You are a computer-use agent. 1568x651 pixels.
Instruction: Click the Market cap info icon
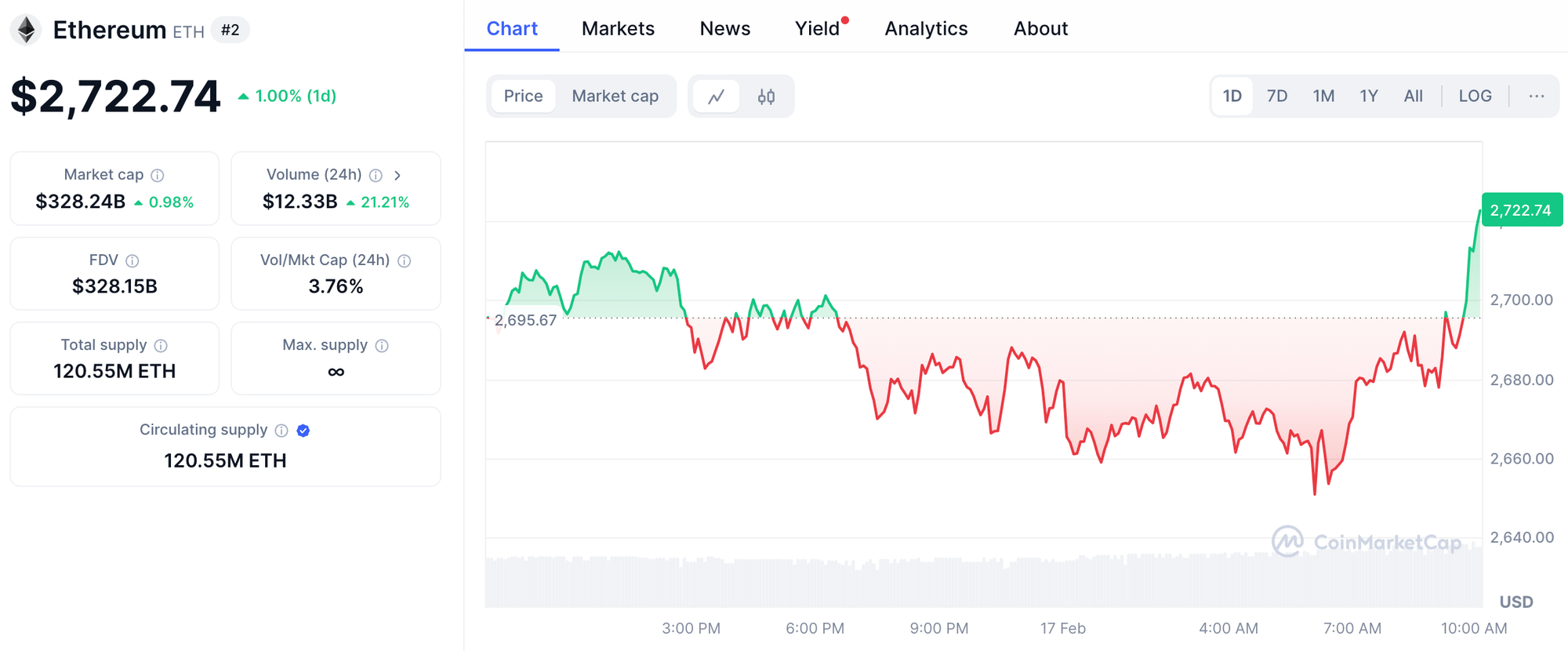click(x=158, y=175)
